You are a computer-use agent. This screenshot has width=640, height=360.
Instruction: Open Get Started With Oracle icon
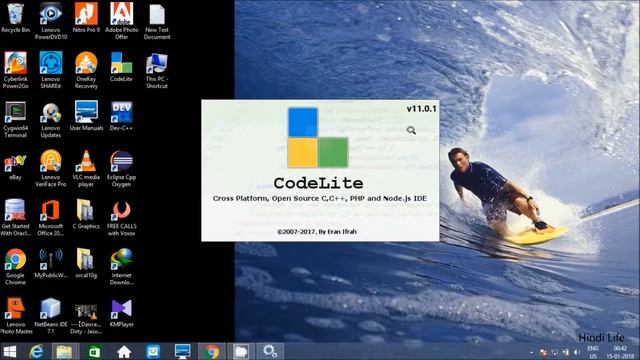click(x=16, y=217)
